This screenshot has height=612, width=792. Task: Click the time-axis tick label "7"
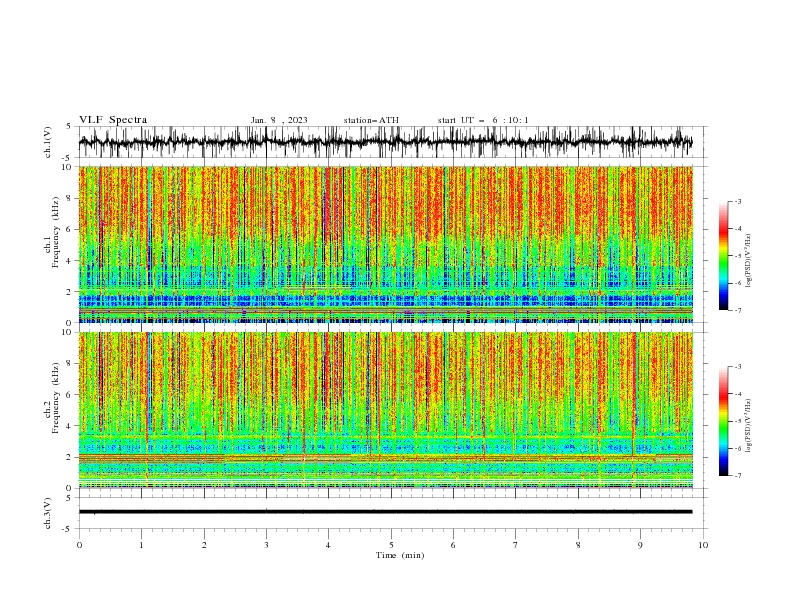pos(516,545)
